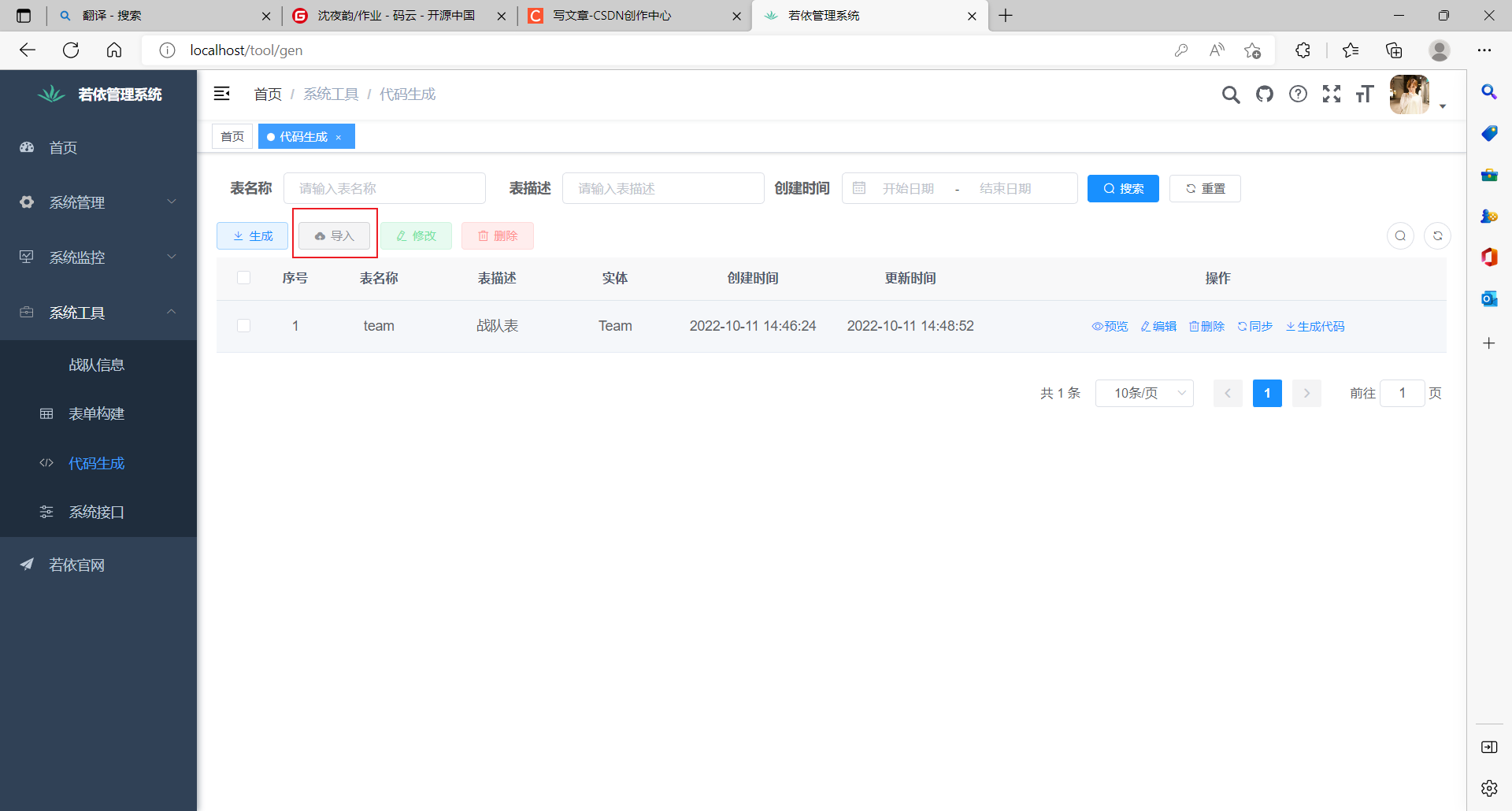Open 系统接口 in the sidebar
Image resolution: width=1512 pixels, height=811 pixels.
pyautogui.click(x=98, y=512)
